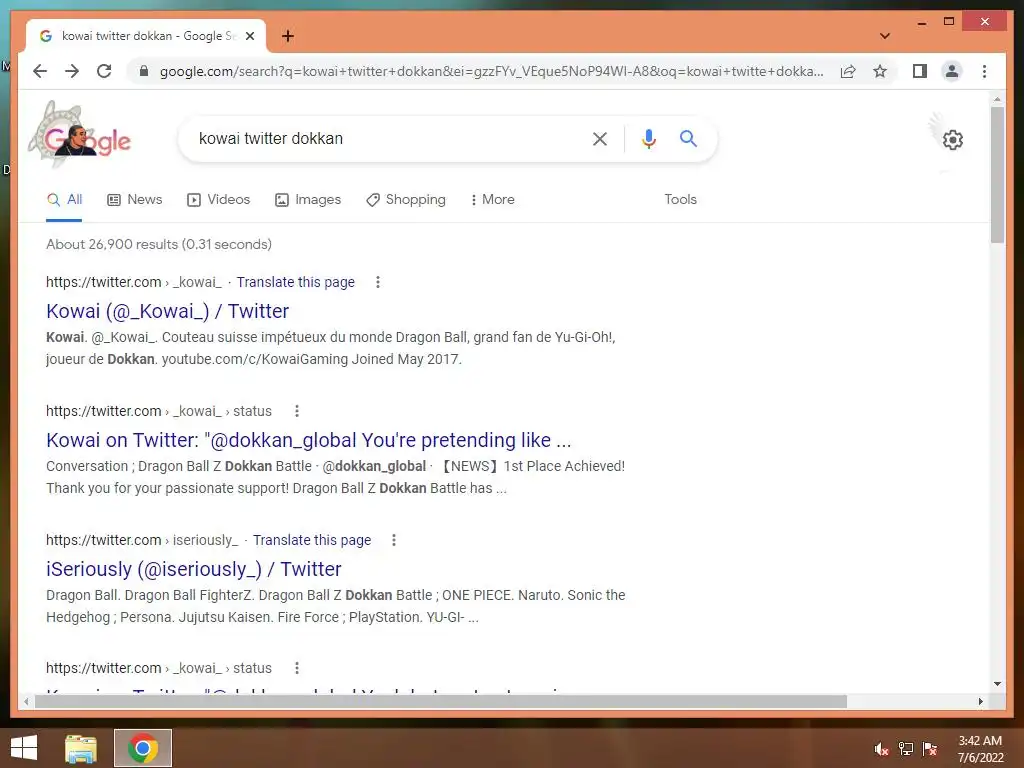1024x768 pixels.
Task: Open Google quick settings gear
Action: point(953,140)
